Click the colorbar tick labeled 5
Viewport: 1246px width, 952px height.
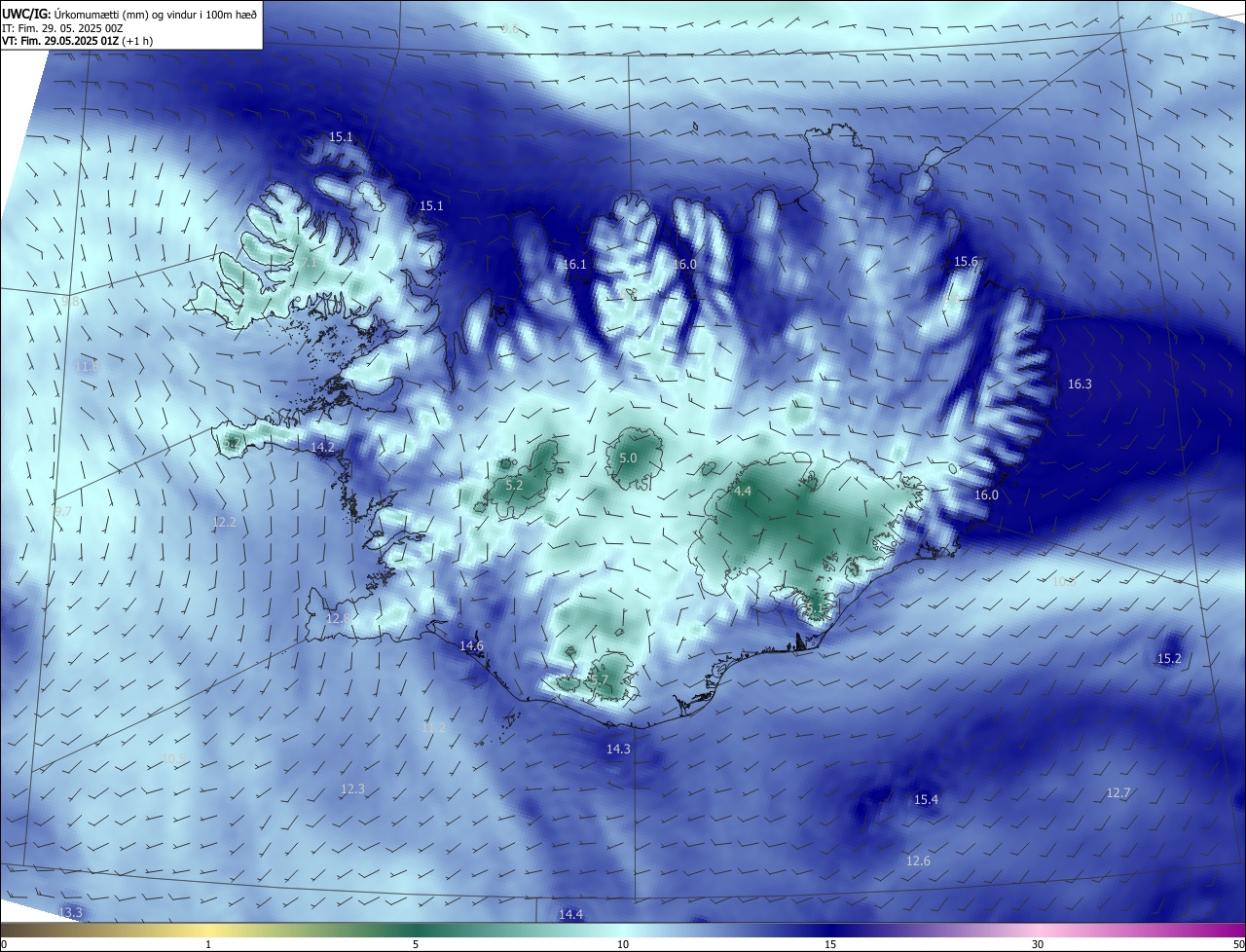416,944
